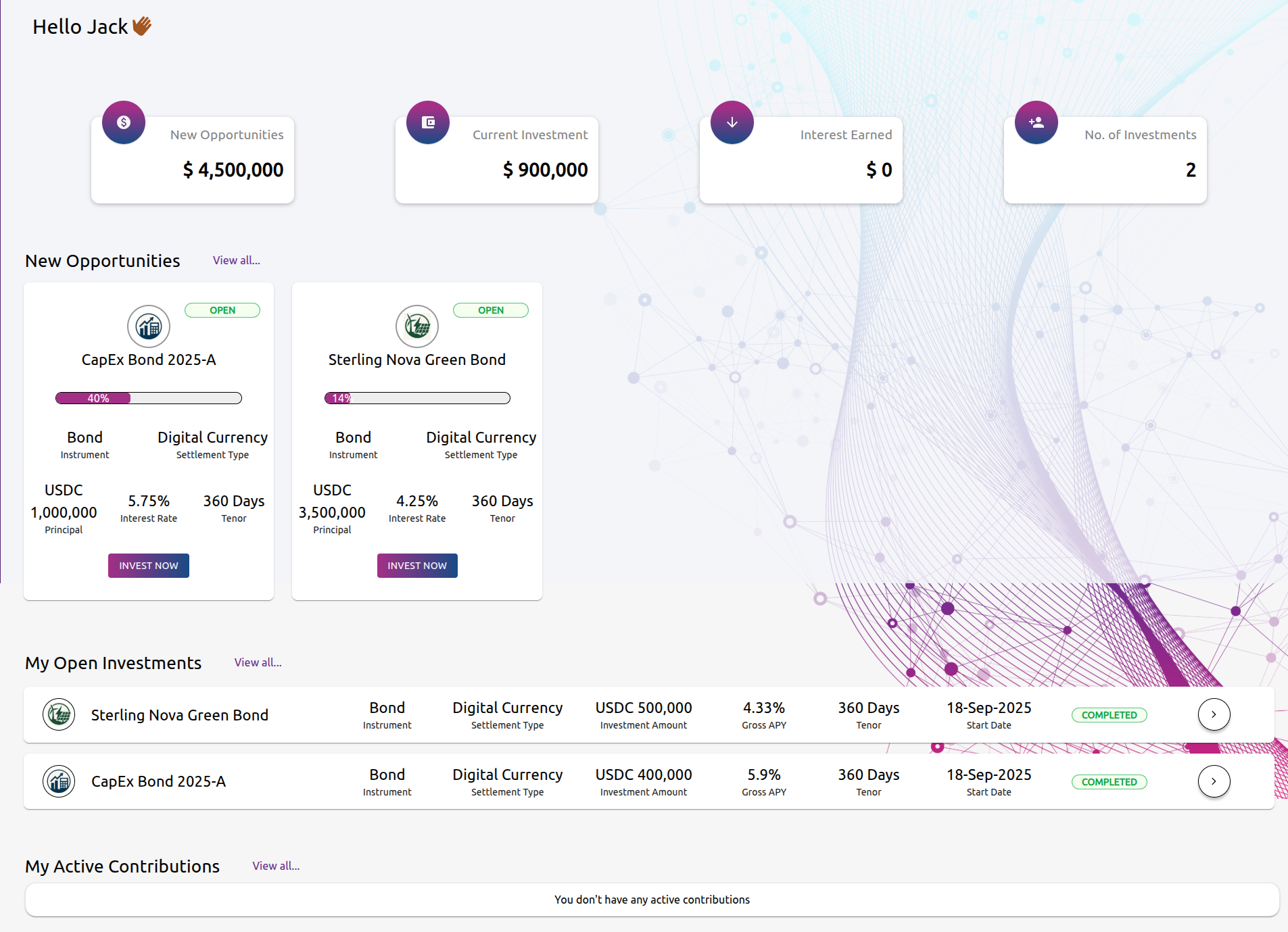This screenshot has width=1288, height=932.
Task: Click the down-arrow icon on Interest Earned card
Action: pos(732,122)
